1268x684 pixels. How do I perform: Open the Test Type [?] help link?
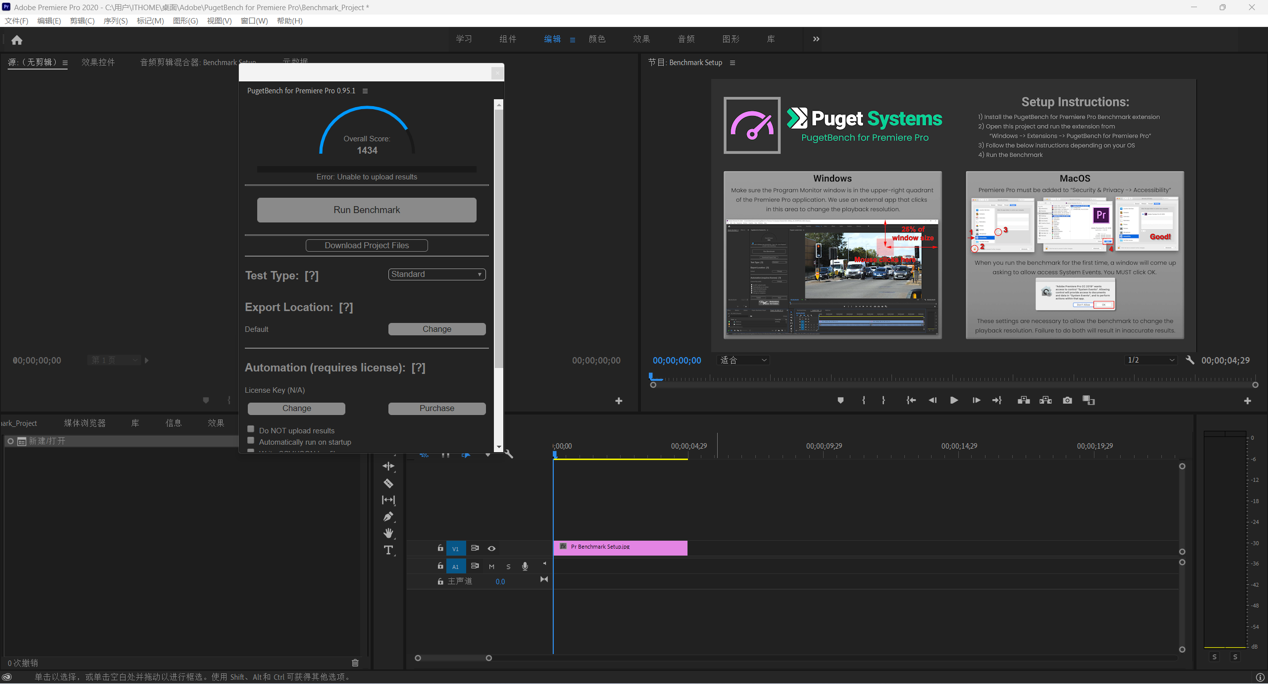pyautogui.click(x=312, y=276)
